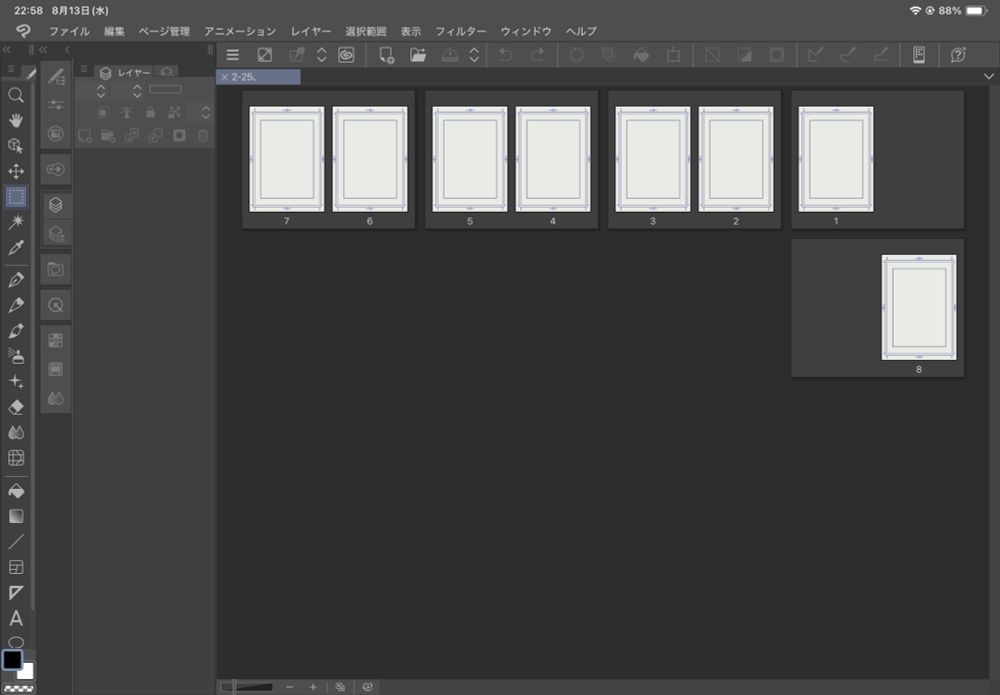This screenshot has width=1000, height=695.
Task: Open the Sub Tool panel icon
Action: [56, 77]
